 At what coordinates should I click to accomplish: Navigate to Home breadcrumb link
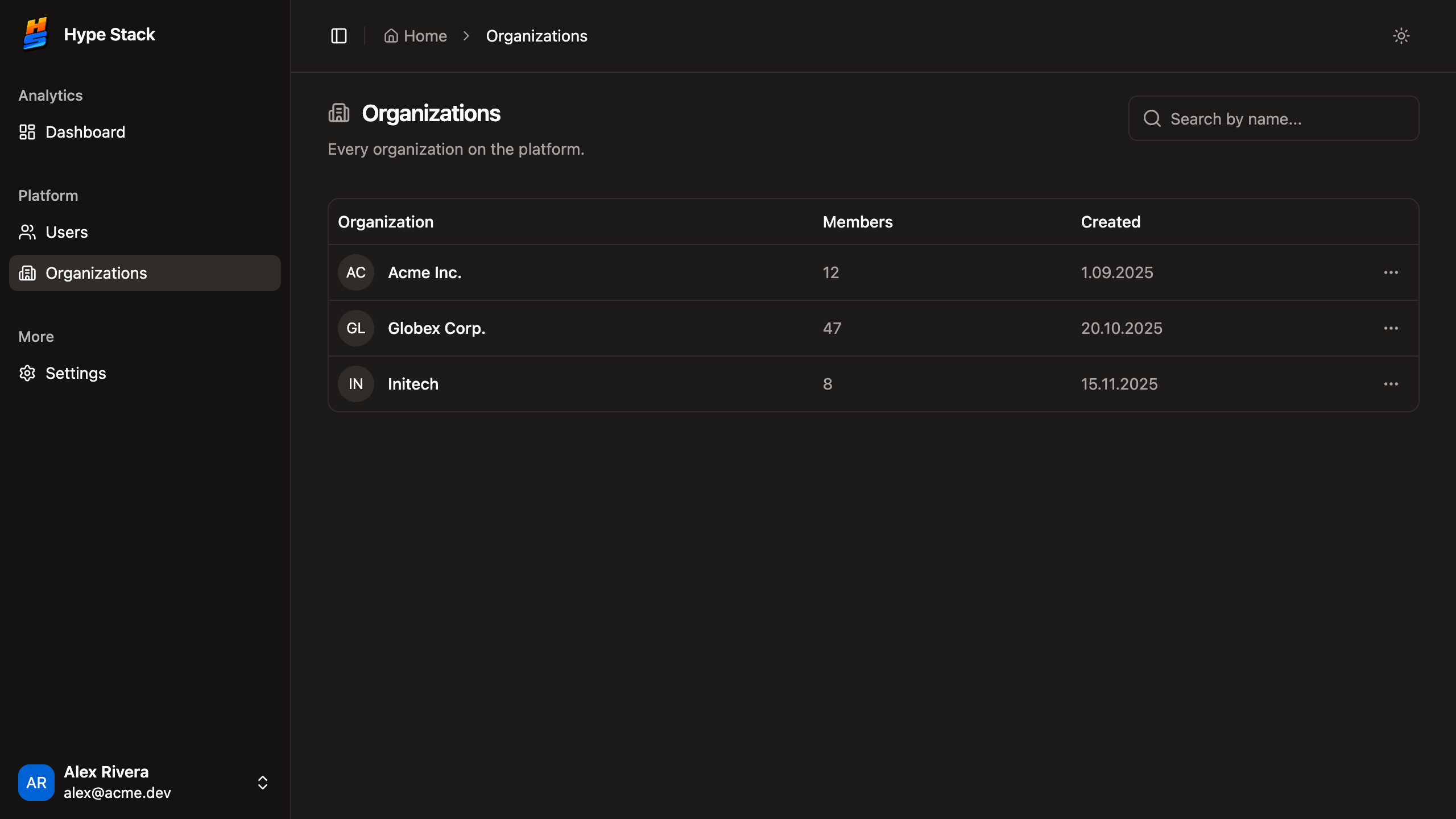[x=416, y=36]
